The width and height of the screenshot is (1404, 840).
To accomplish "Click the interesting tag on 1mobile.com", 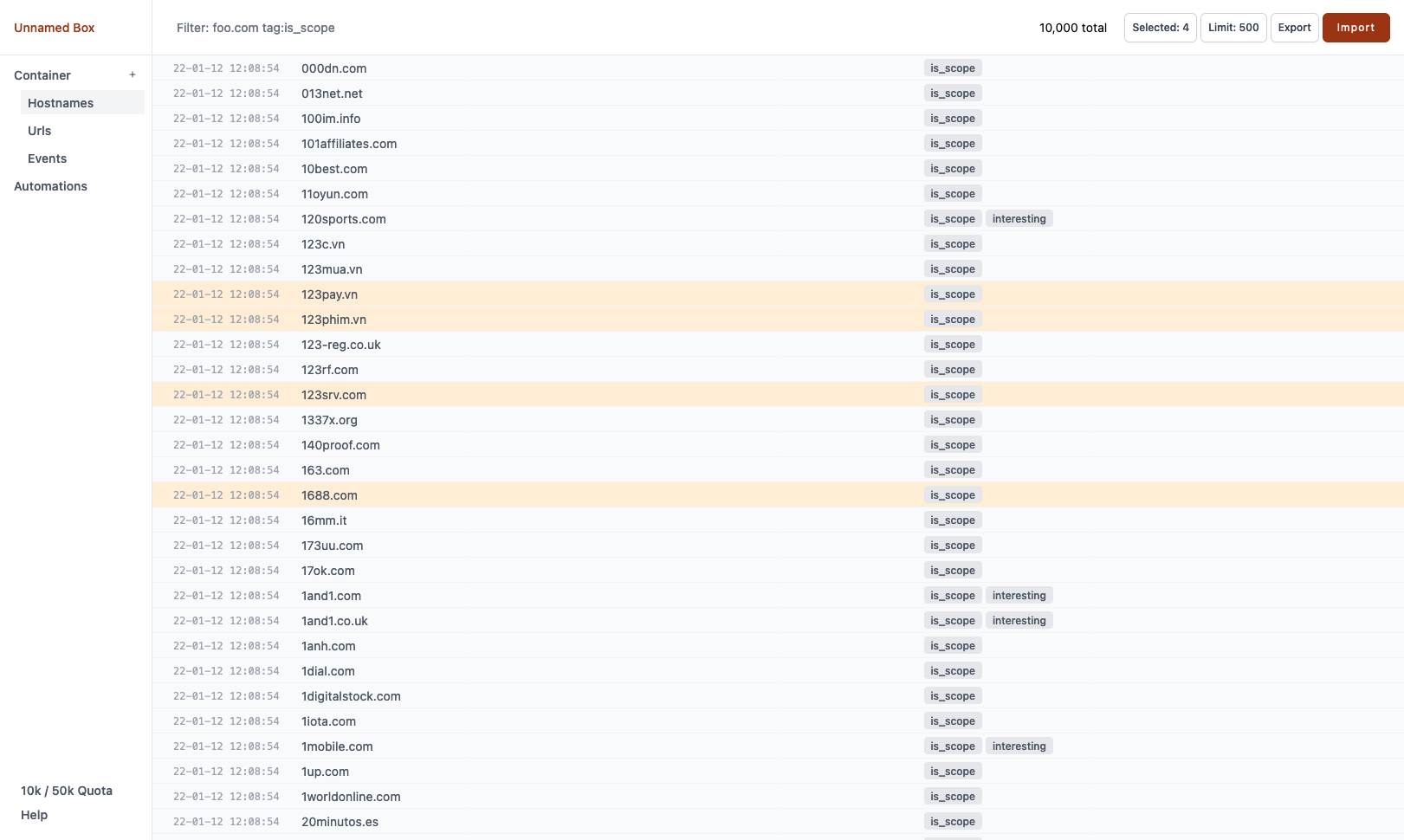I will click(1019, 746).
